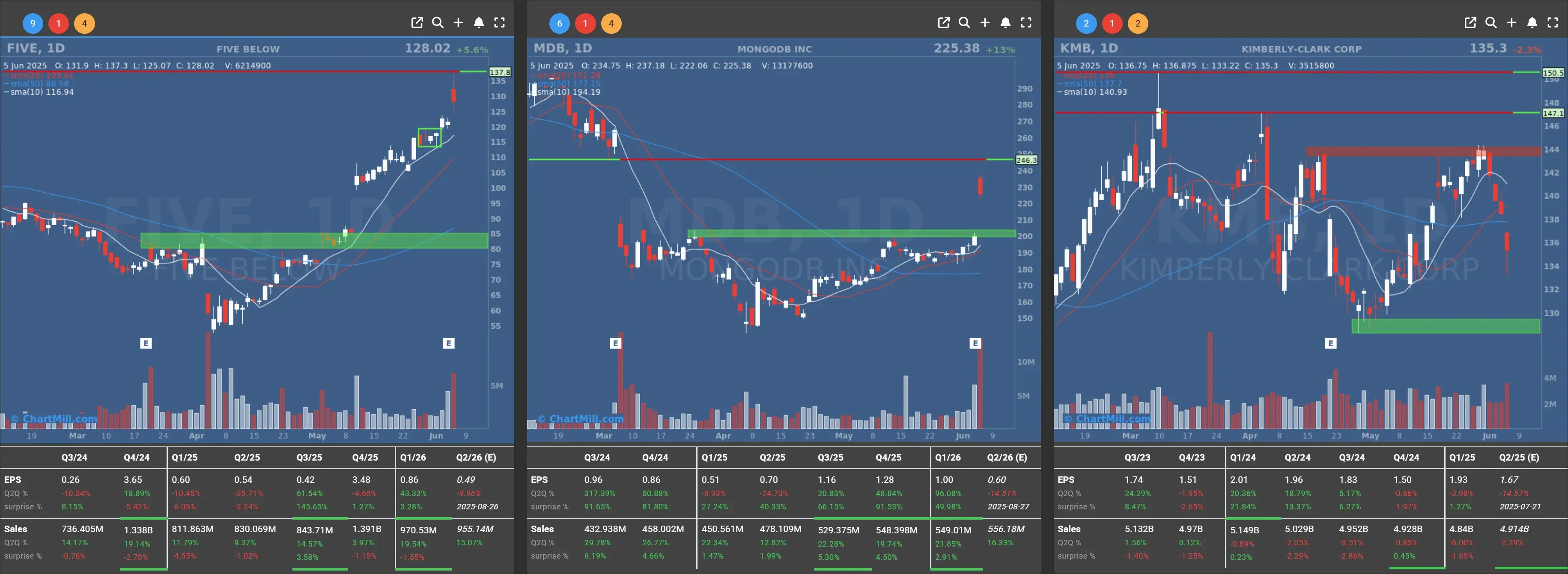1568x574 pixels.
Task: Click the blue 9 badge on FIVE
Action: (x=33, y=24)
